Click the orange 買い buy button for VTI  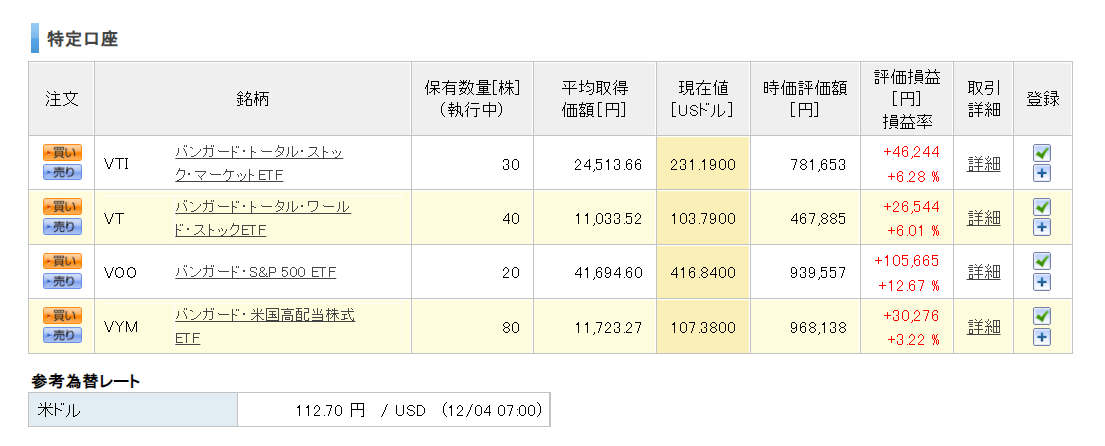coord(62,152)
